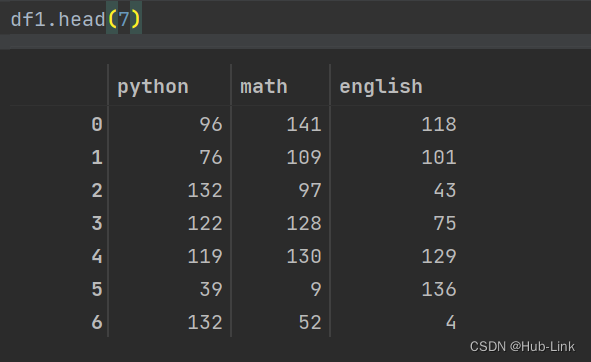Click row index 0
591x362 pixels.
[97, 124]
